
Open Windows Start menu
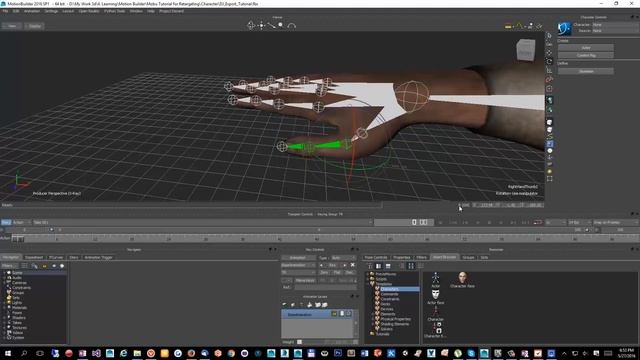point(7,353)
